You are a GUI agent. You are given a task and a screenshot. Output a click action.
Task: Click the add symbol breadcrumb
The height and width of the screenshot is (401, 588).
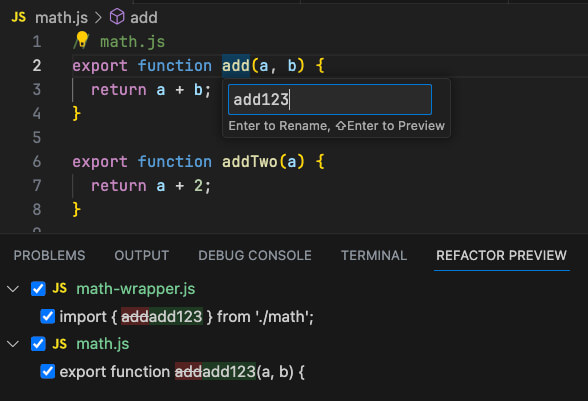144,18
